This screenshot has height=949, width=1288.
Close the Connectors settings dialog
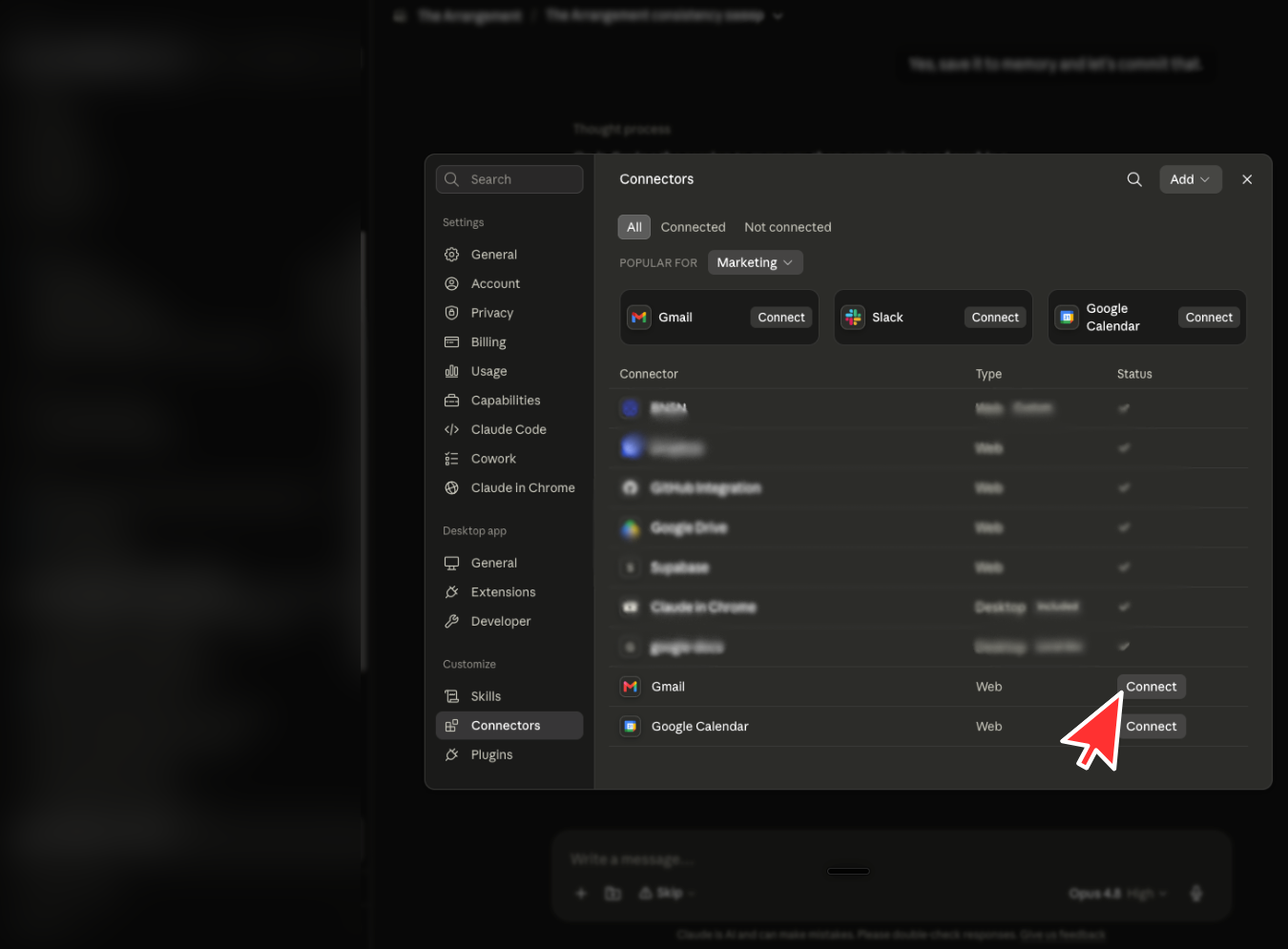[1247, 179]
